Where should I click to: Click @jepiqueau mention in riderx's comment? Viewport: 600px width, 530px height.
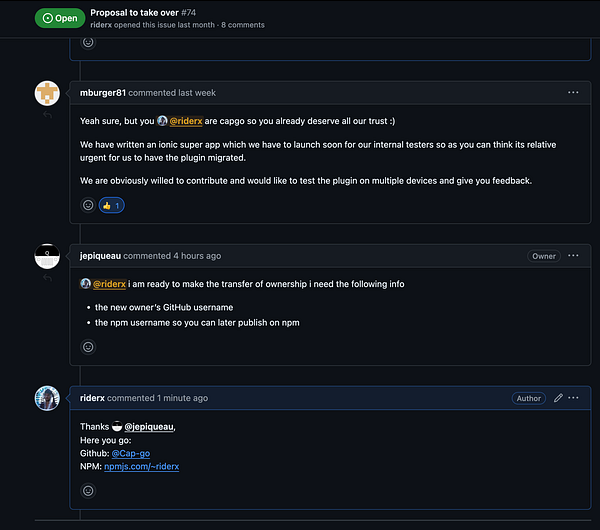149,427
